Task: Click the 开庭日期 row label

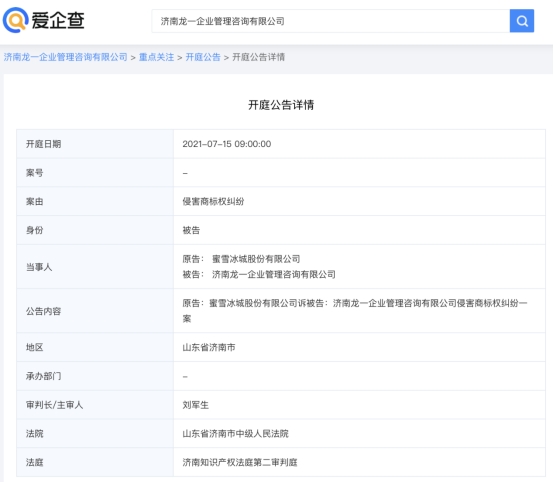Action: [43, 144]
